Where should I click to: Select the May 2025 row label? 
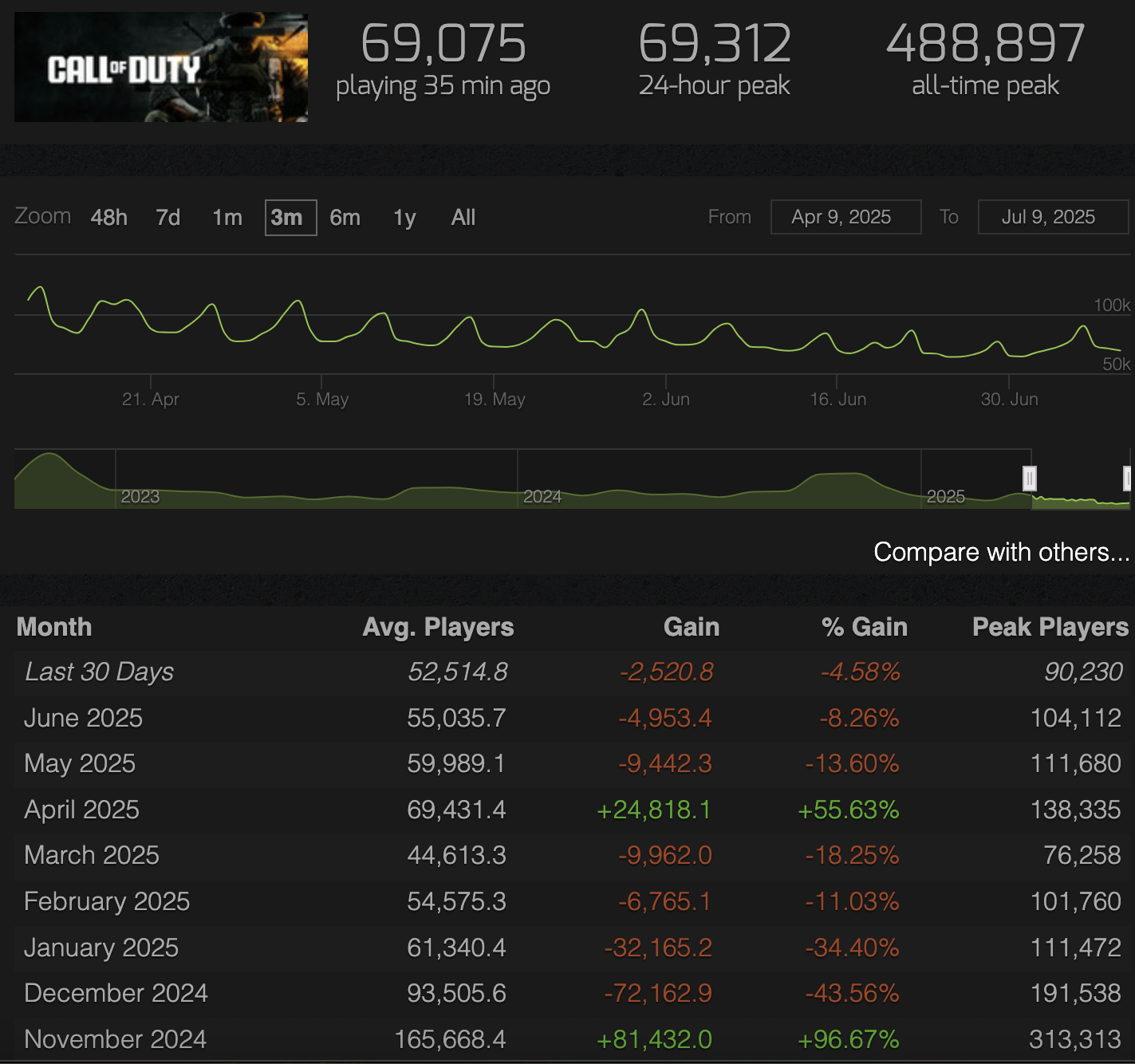[x=80, y=764]
